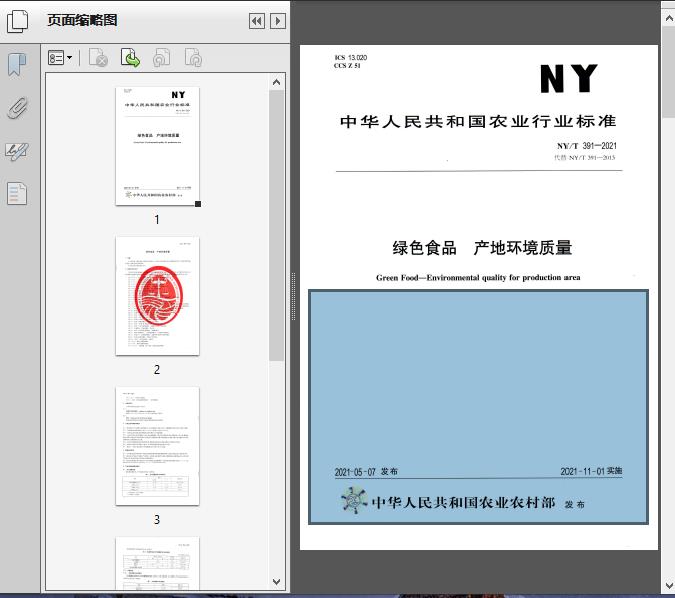Click the insert pages green-arrow icon
The image size is (675, 598).
pyautogui.click(x=130, y=58)
